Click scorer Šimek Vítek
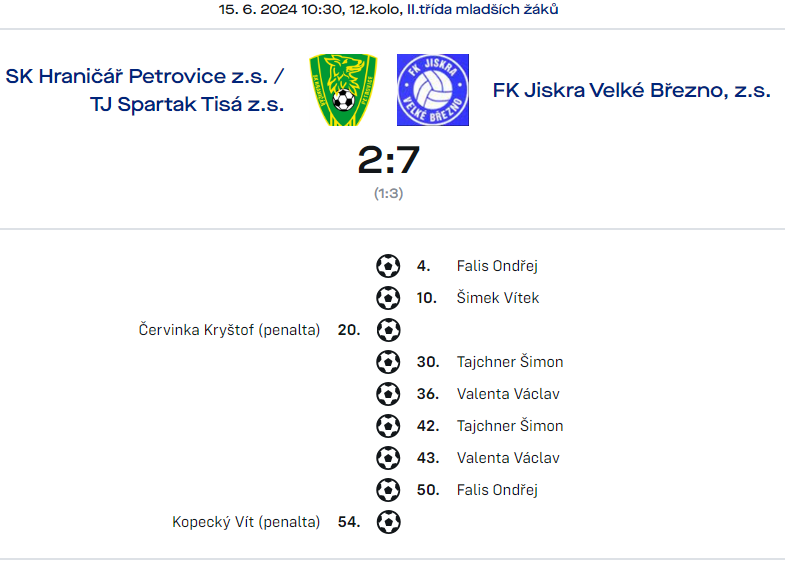Image resolution: width=785 pixels, height=576 pixels. [x=498, y=298]
